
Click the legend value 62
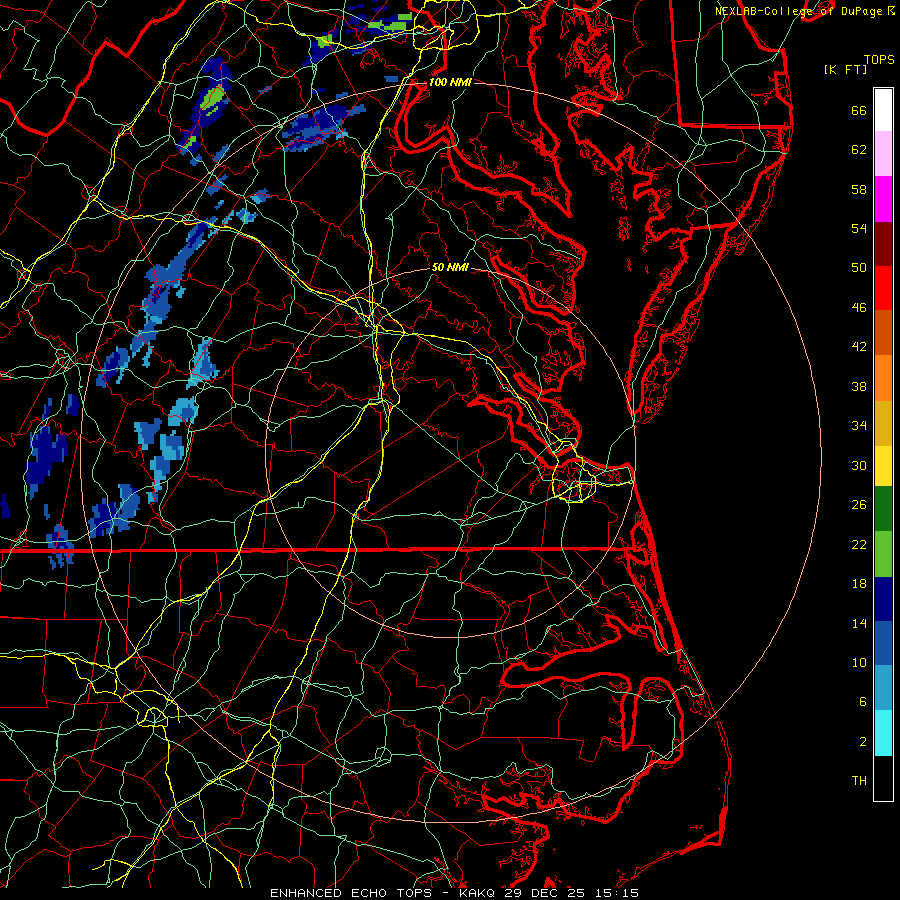point(859,150)
